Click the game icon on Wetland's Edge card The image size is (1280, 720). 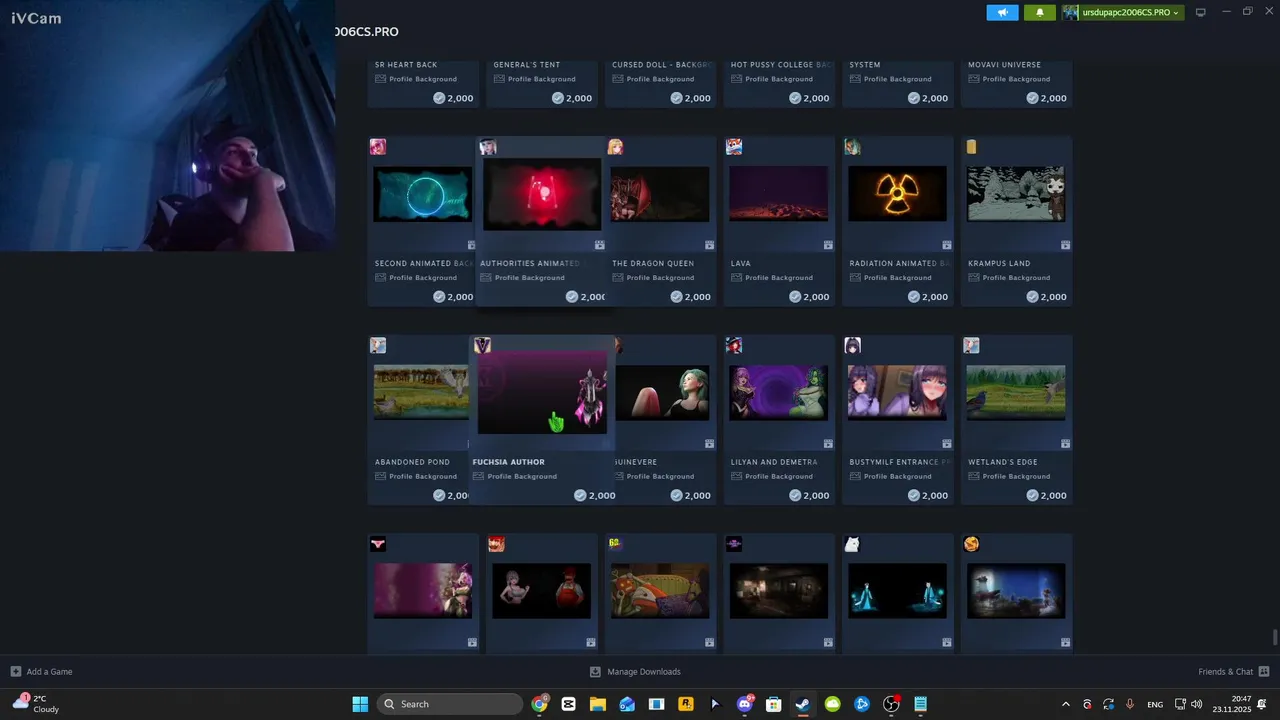click(971, 345)
